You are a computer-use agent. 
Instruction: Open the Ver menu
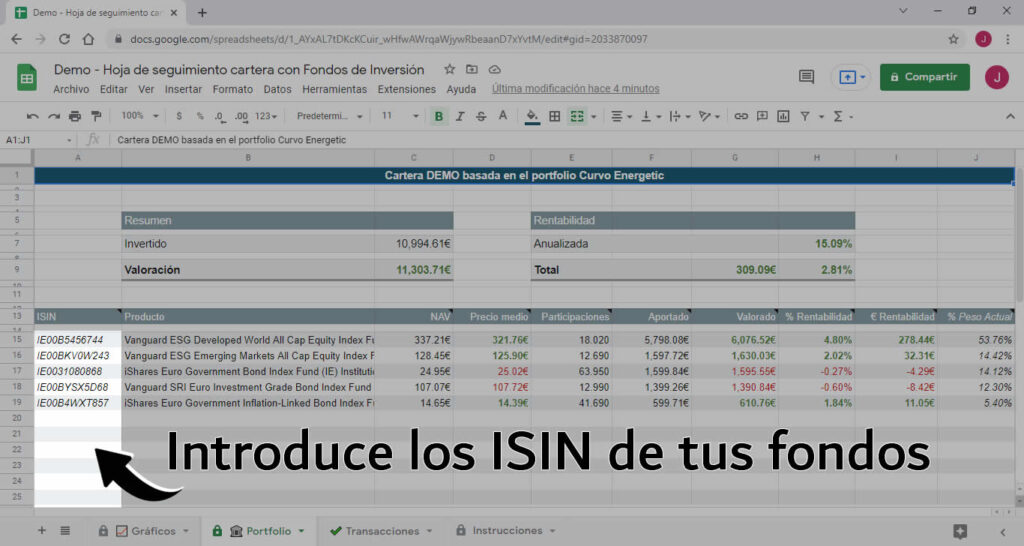[x=146, y=89]
